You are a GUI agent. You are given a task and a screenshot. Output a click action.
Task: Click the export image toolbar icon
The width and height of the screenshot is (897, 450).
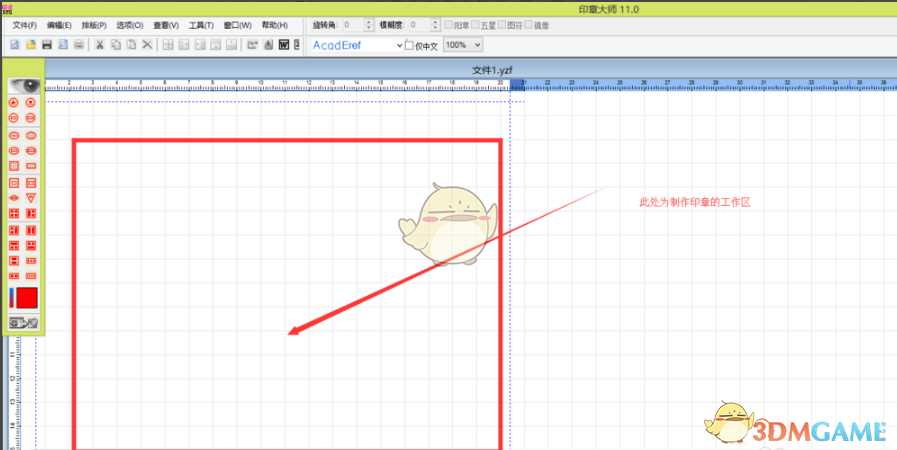[252, 45]
